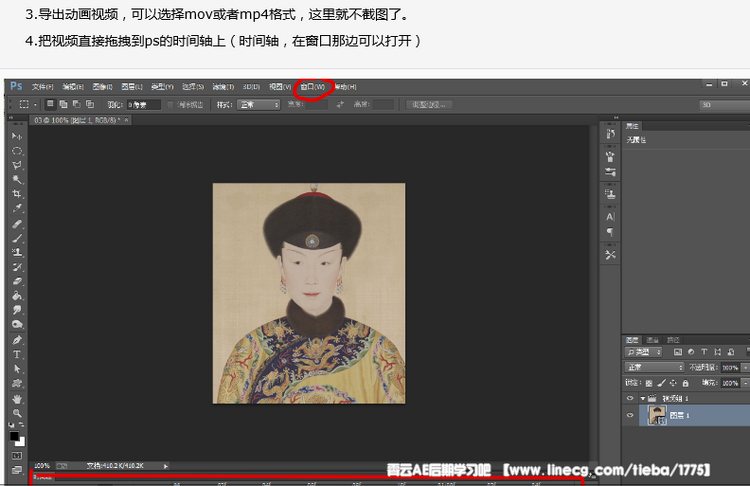
Task: Open the opacity slider dropdown arrow
Action: point(745,368)
